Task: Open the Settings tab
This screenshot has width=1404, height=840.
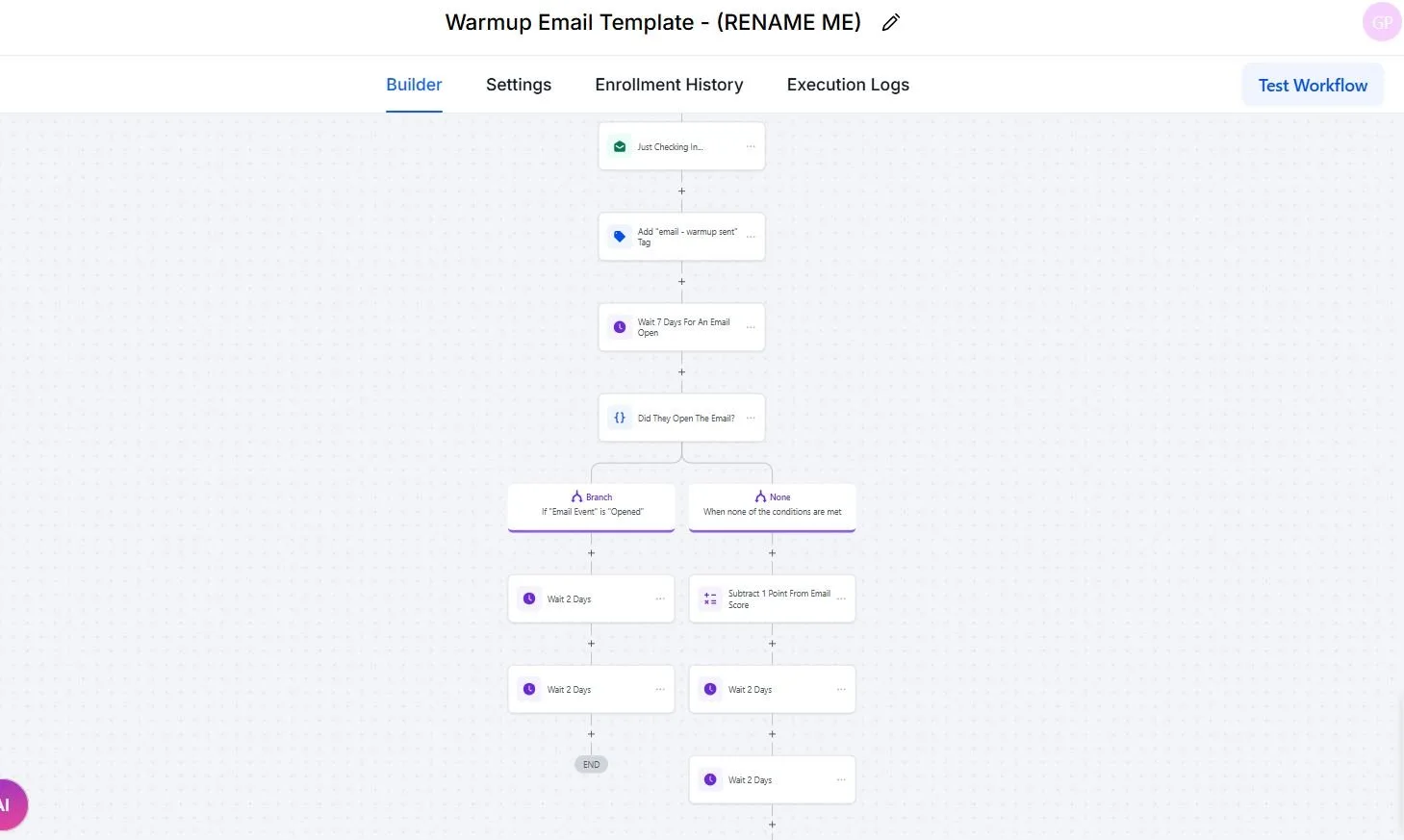Action: click(x=519, y=85)
